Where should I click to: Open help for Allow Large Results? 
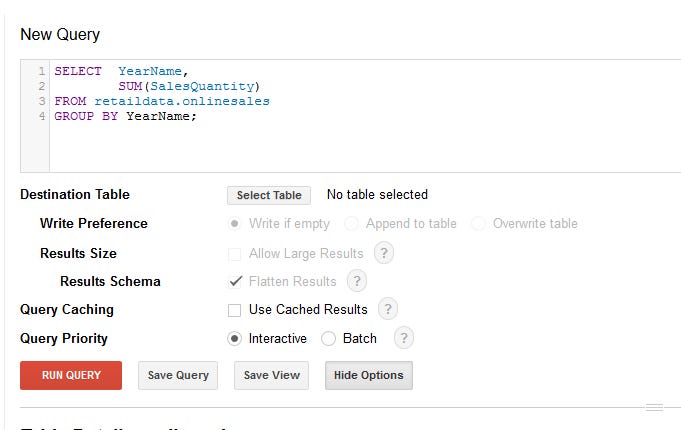384,253
